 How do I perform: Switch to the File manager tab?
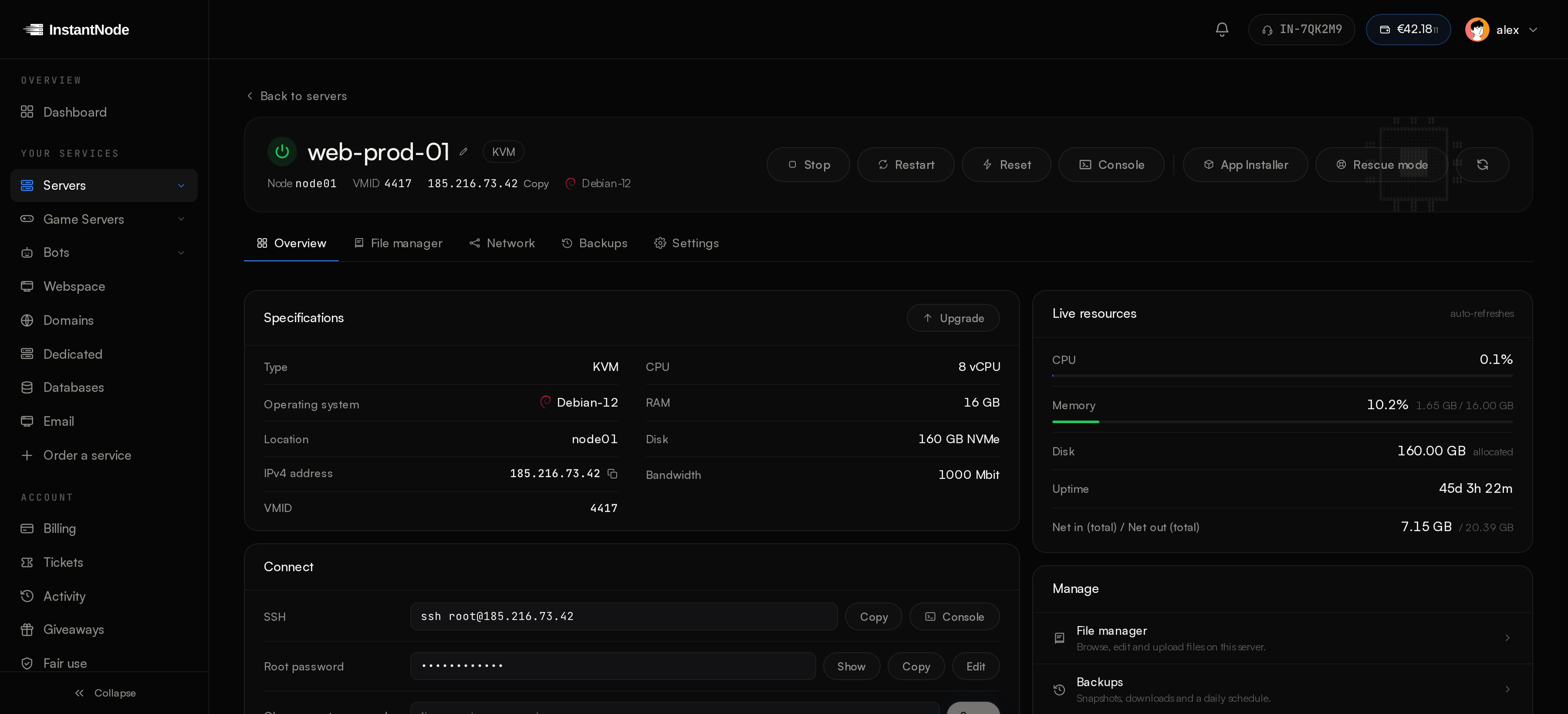tap(398, 243)
